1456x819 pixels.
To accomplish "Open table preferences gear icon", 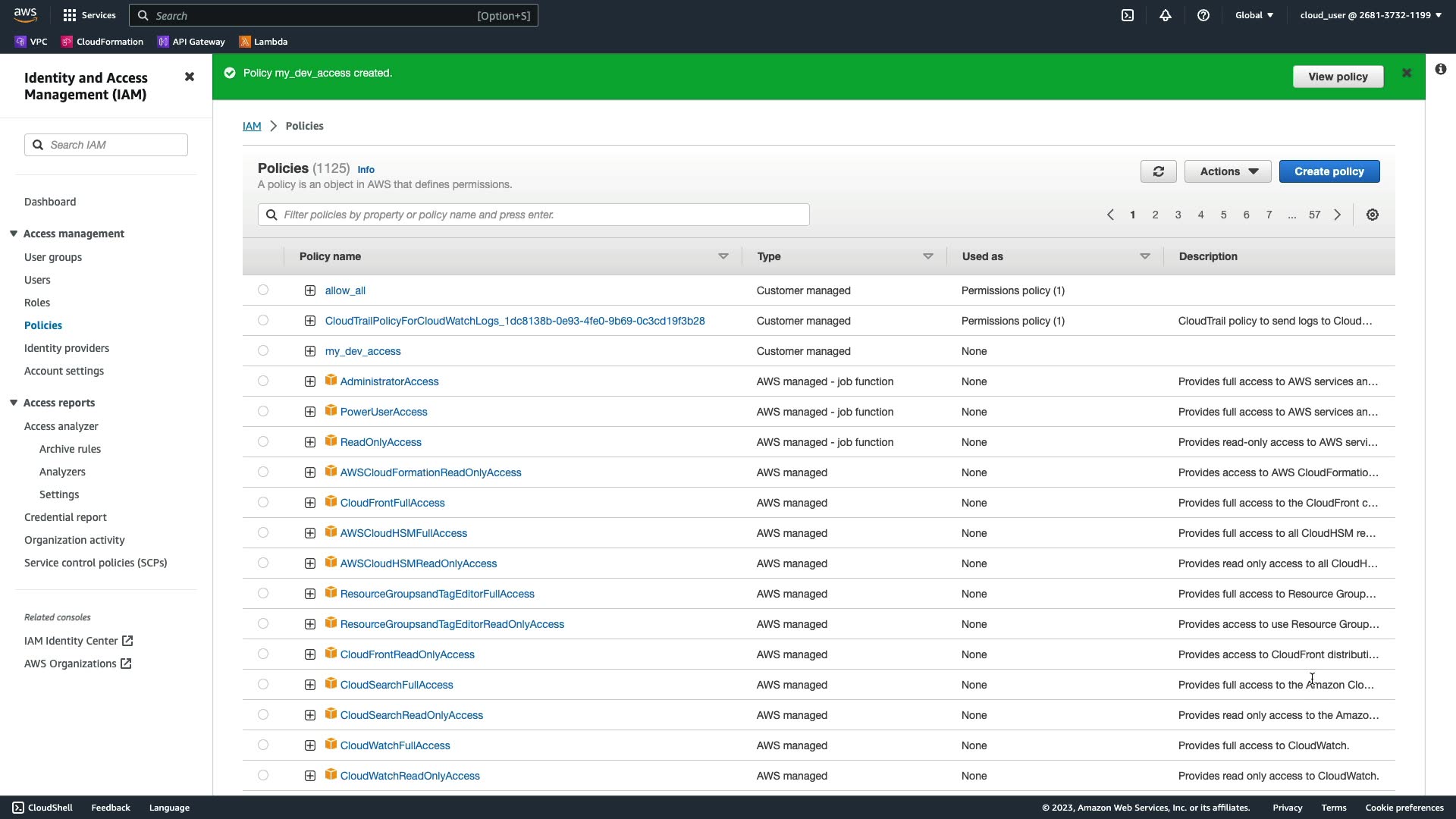I will [x=1373, y=215].
